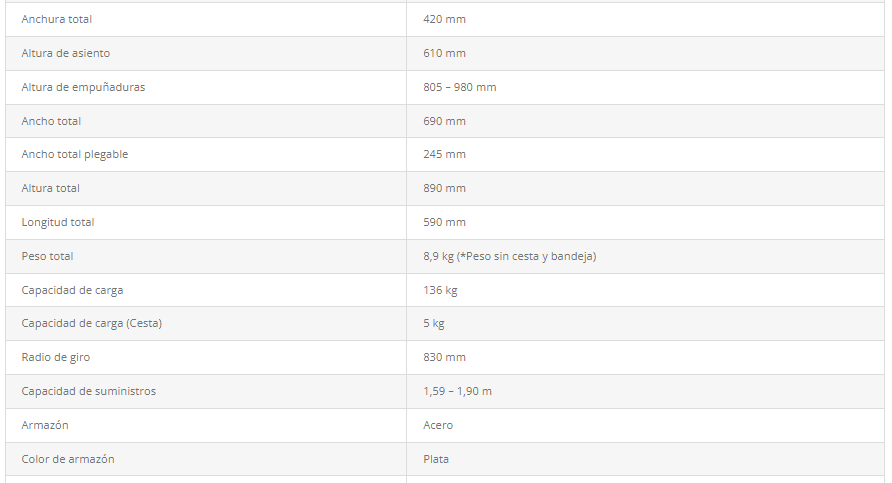Click the "Altura total" row label
This screenshot has width=892, height=483.
(x=50, y=188)
